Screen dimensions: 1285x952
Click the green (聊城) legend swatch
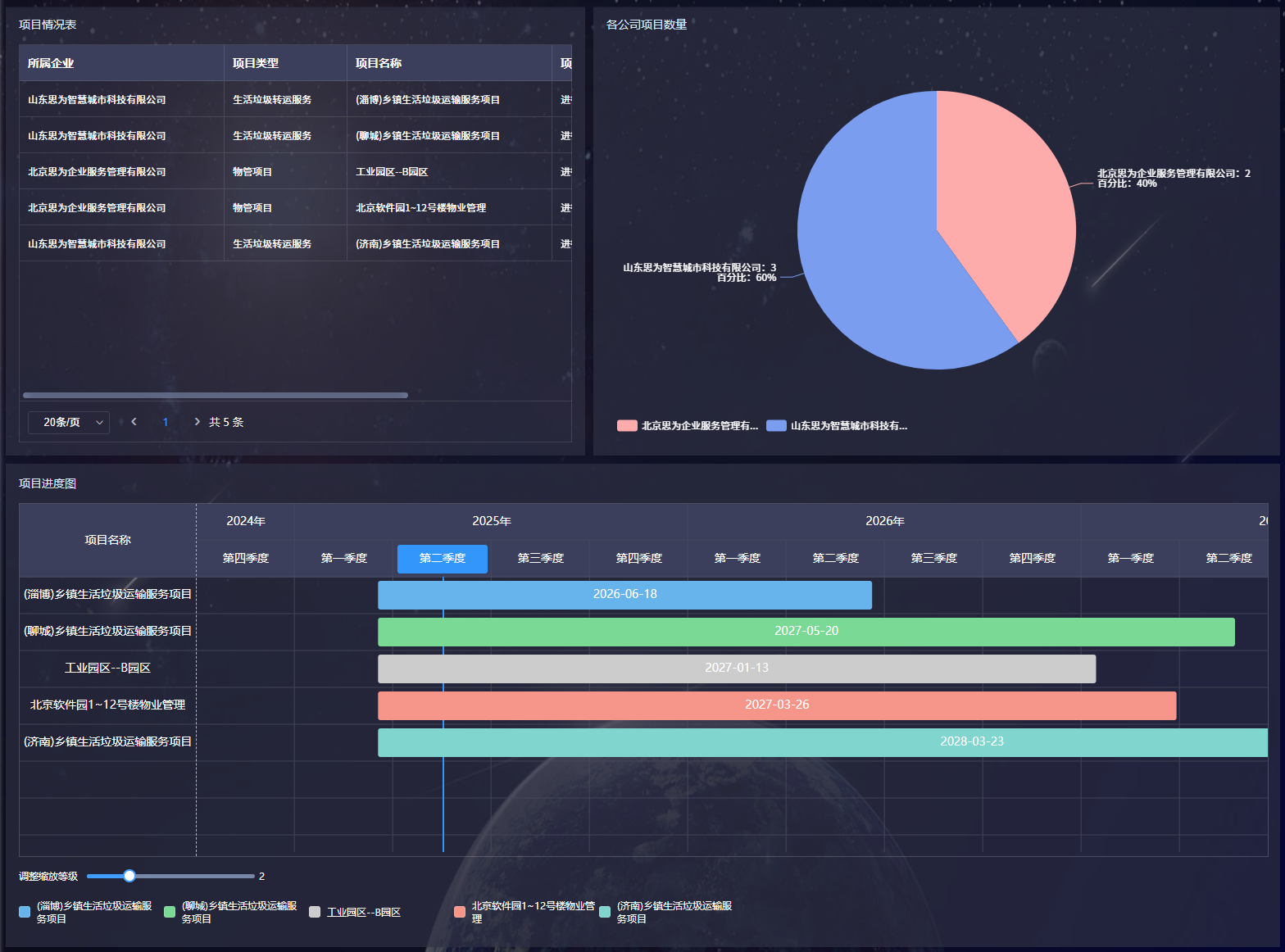point(170,912)
